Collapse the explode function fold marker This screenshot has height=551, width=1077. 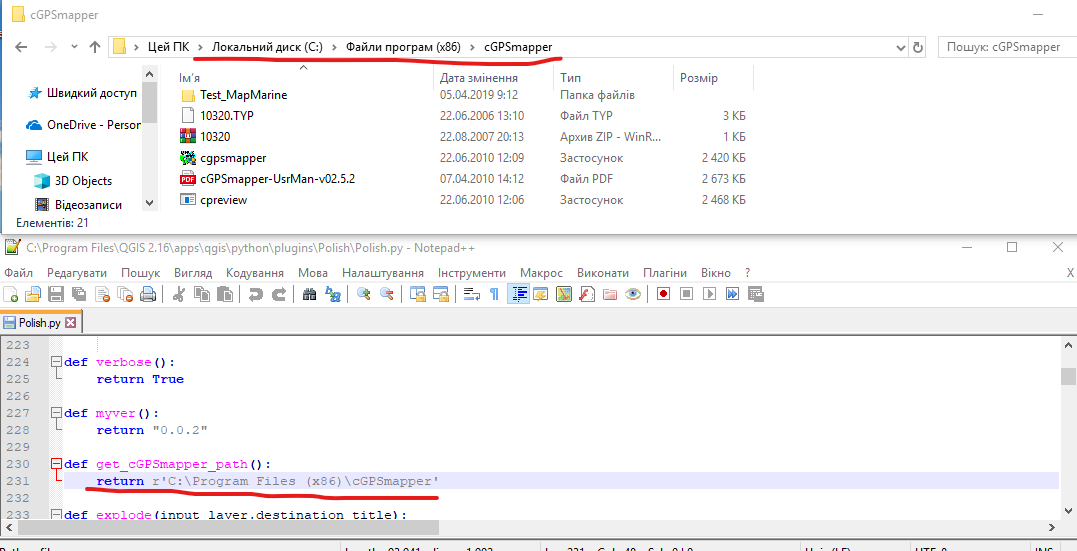point(56,515)
